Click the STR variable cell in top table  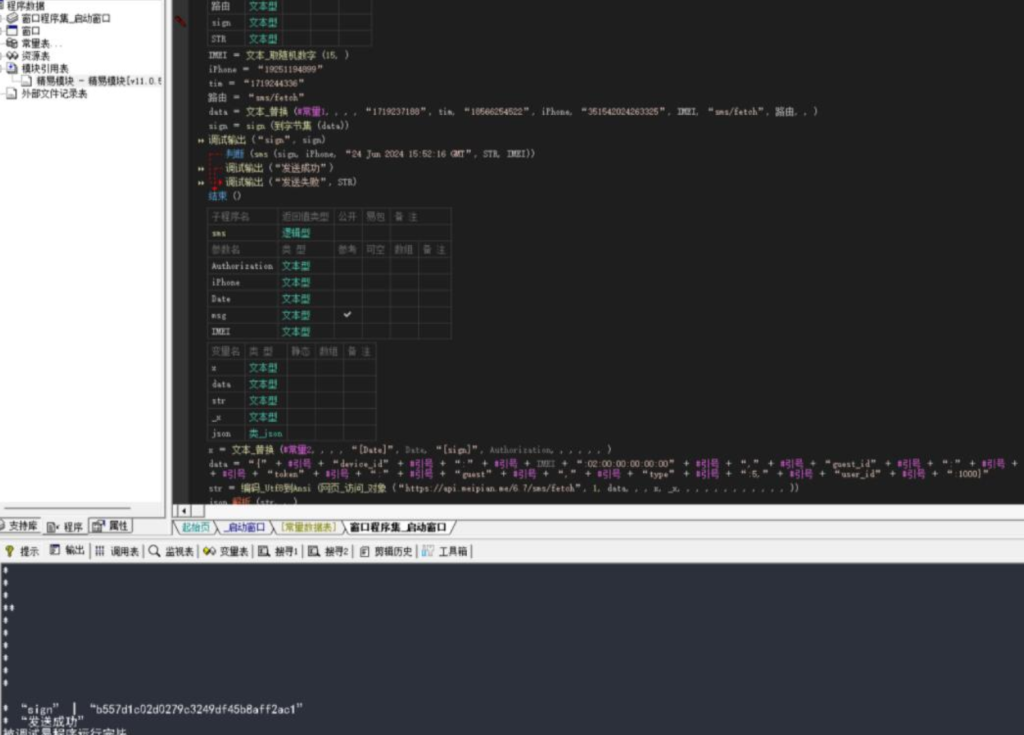pyautogui.click(x=226, y=39)
